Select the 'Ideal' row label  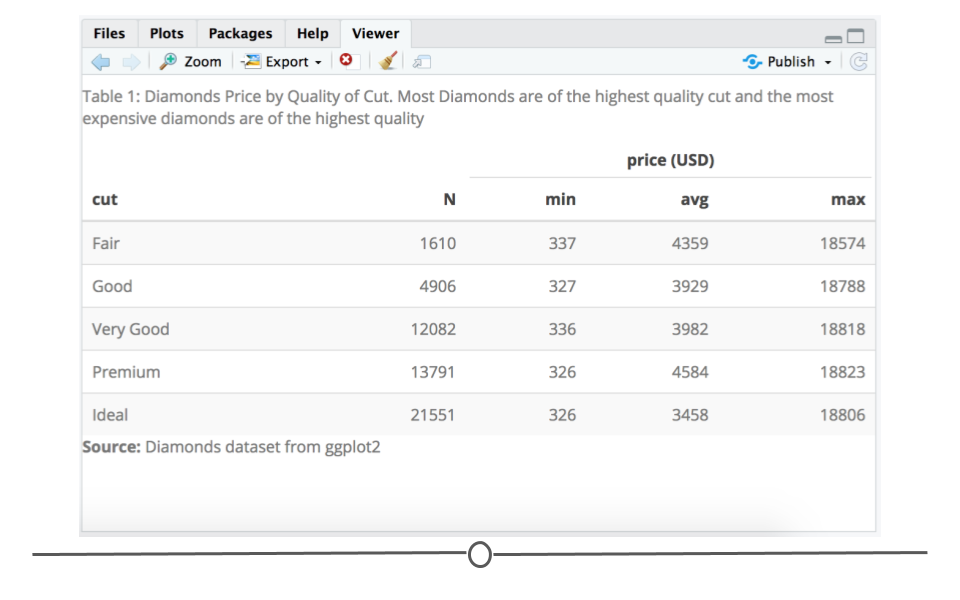(110, 415)
